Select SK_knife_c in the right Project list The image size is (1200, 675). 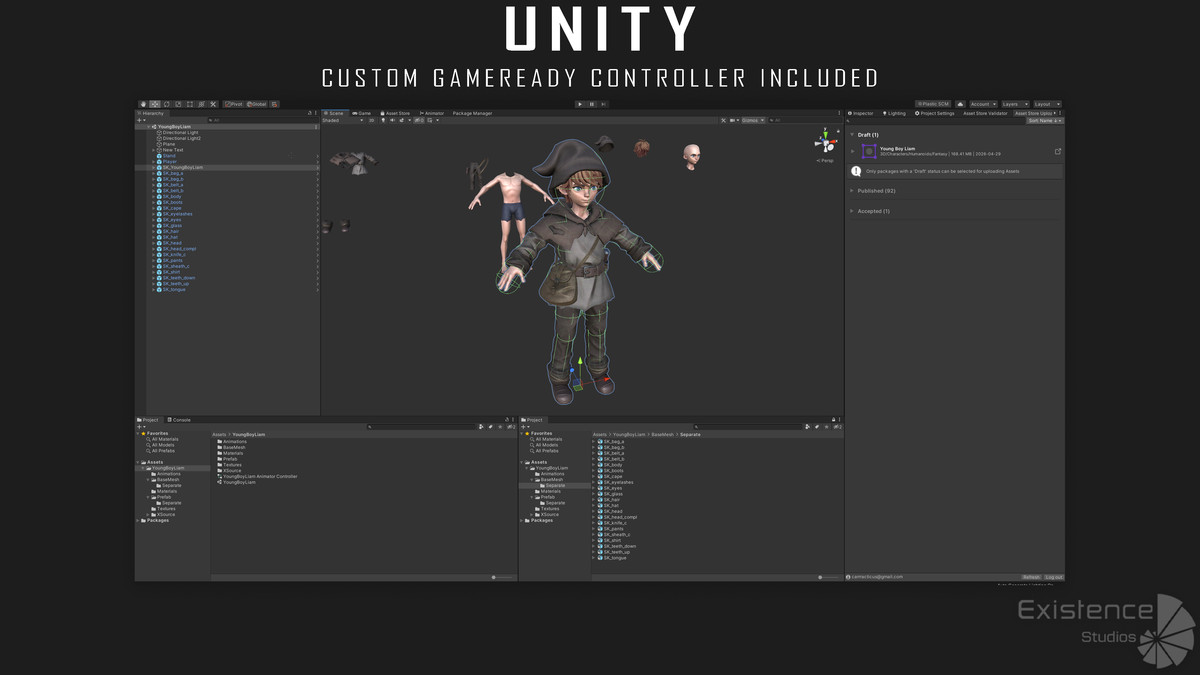[x=613, y=523]
